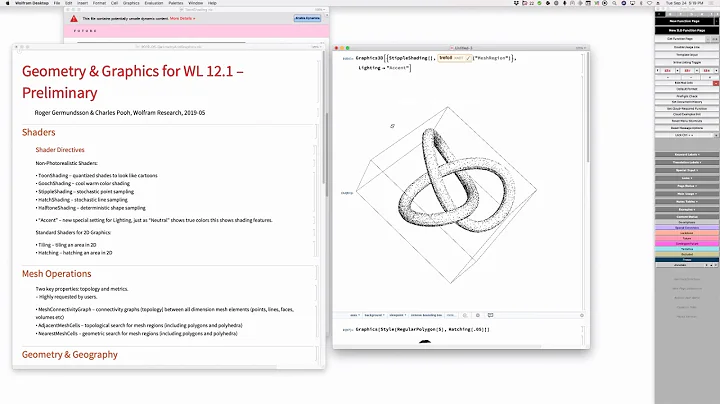Click the Inline Listing Toggle button

pos(687,62)
